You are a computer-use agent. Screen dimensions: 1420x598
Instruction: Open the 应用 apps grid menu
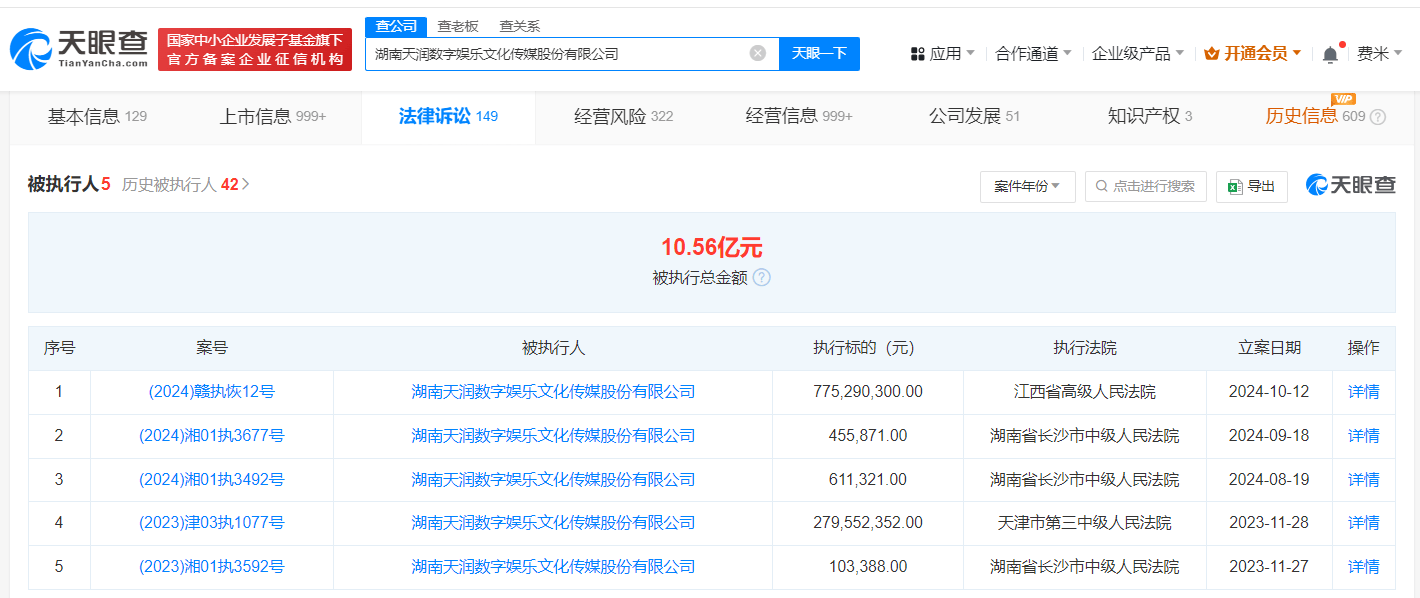tap(942, 54)
